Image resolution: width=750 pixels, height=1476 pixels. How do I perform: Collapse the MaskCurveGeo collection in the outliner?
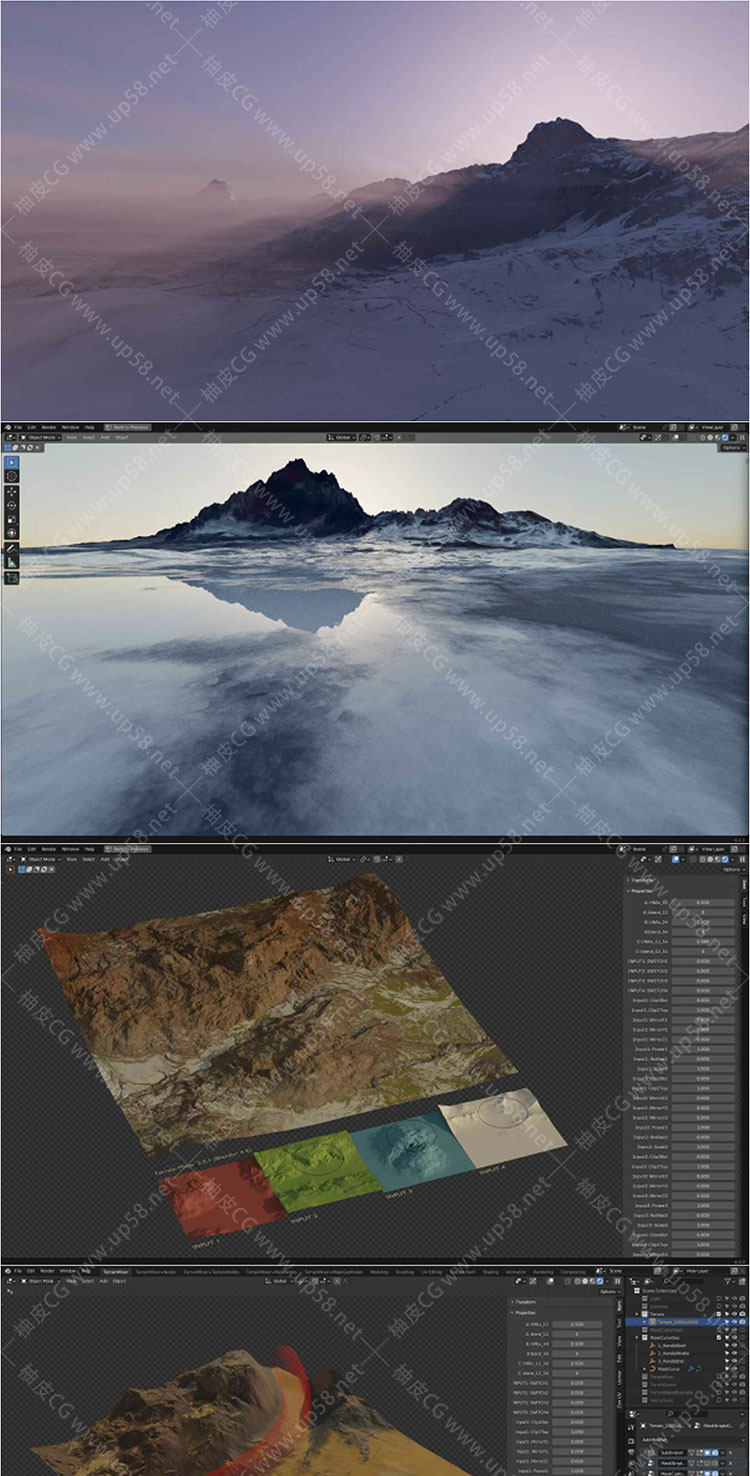(637, 1338)
